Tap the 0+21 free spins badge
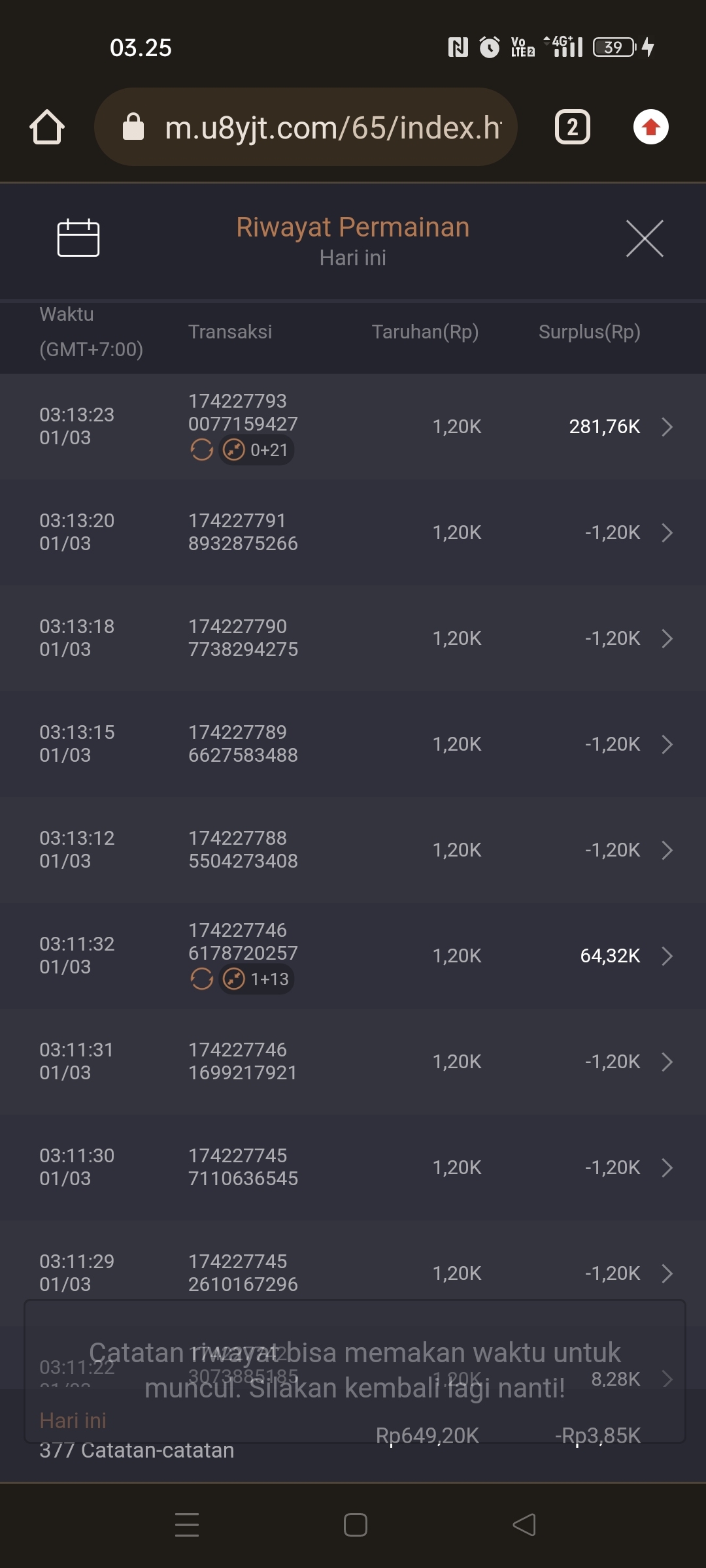This screenshot has width=706, height=1568. tap(257, 450)
